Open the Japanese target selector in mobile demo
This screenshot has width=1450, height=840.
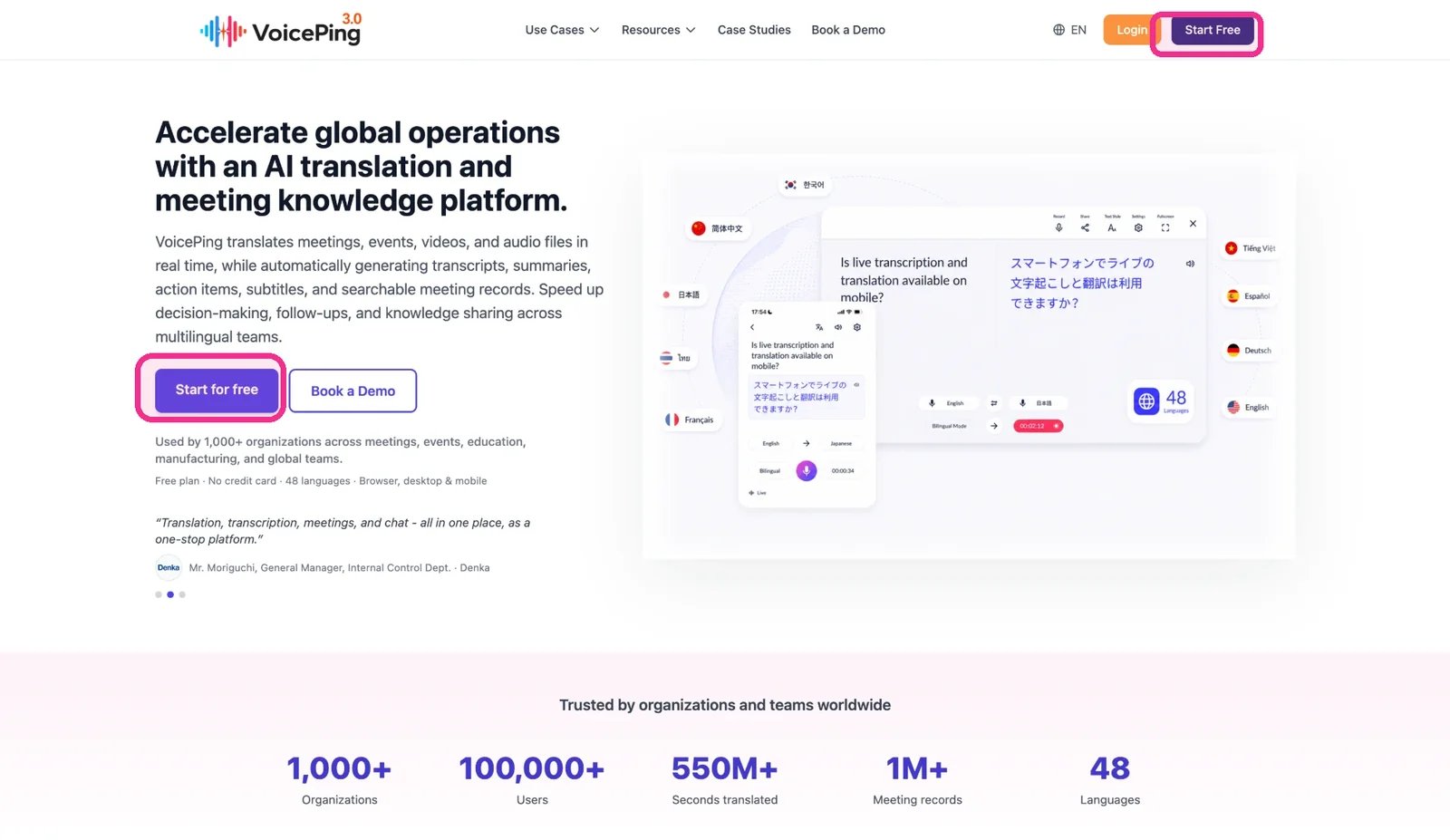pos(841,443)
